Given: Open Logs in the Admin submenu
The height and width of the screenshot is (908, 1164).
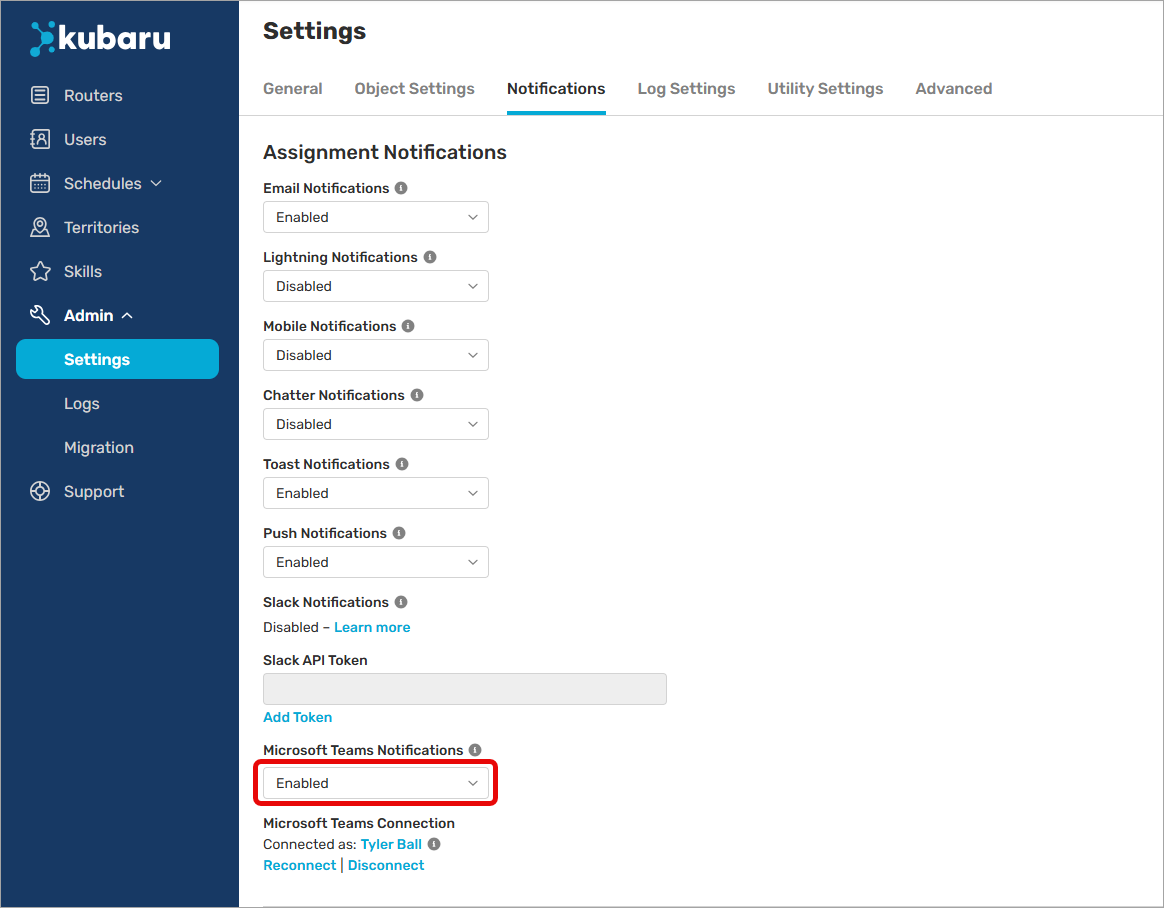Looking at the screenshot, I should [x=82, y=404].
